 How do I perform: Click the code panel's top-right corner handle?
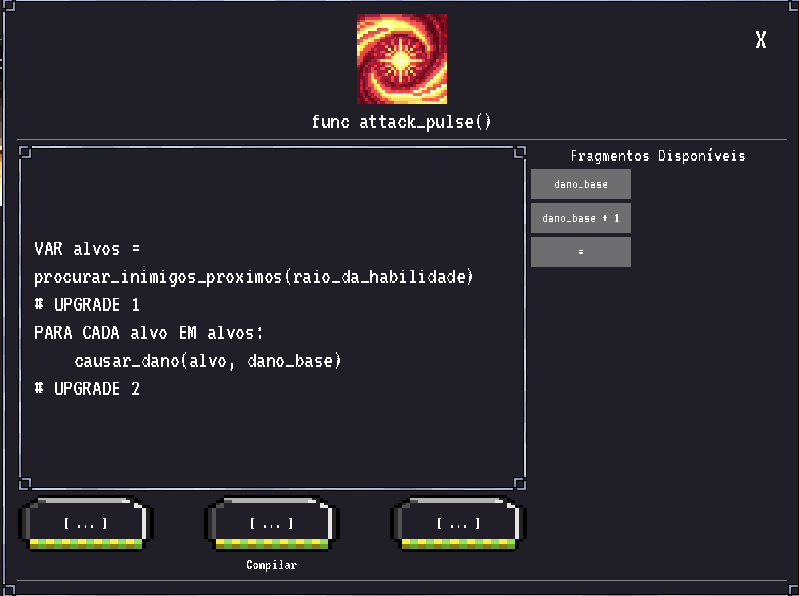[520, 152]
